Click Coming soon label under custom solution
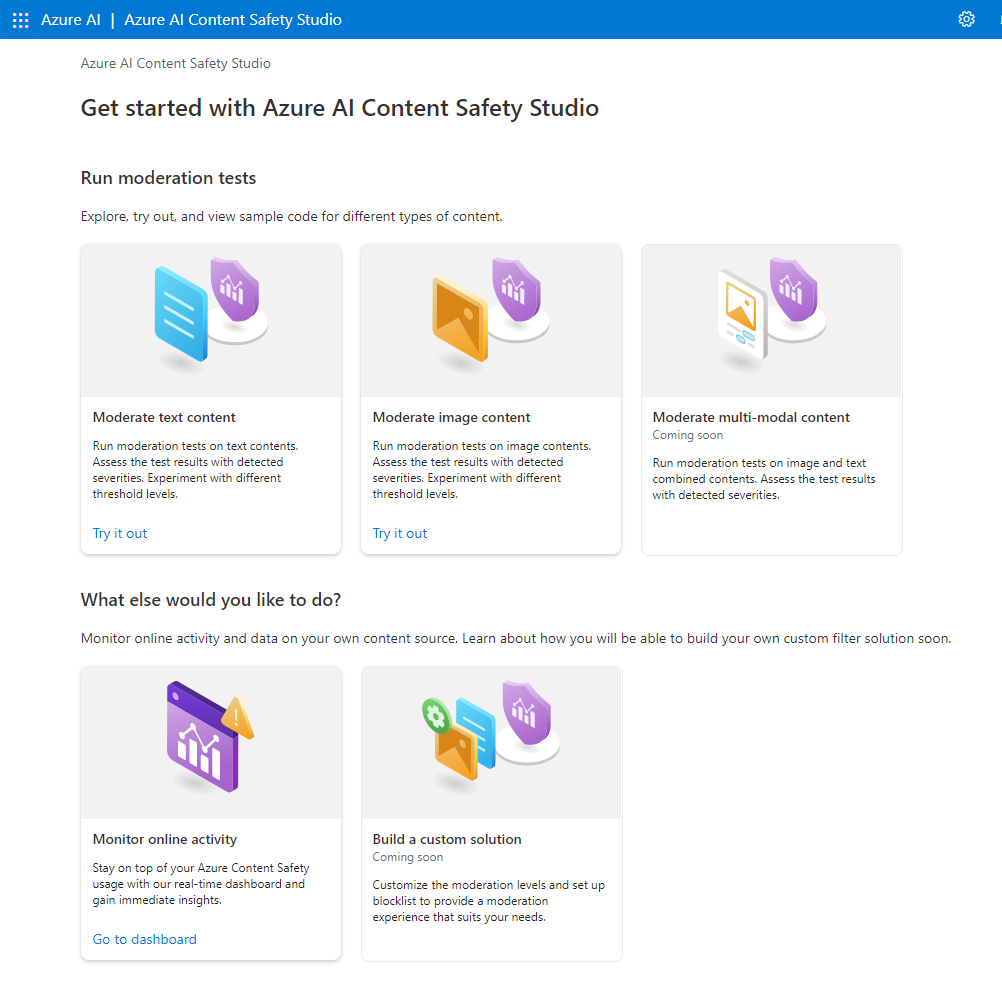 pos(408,857)
